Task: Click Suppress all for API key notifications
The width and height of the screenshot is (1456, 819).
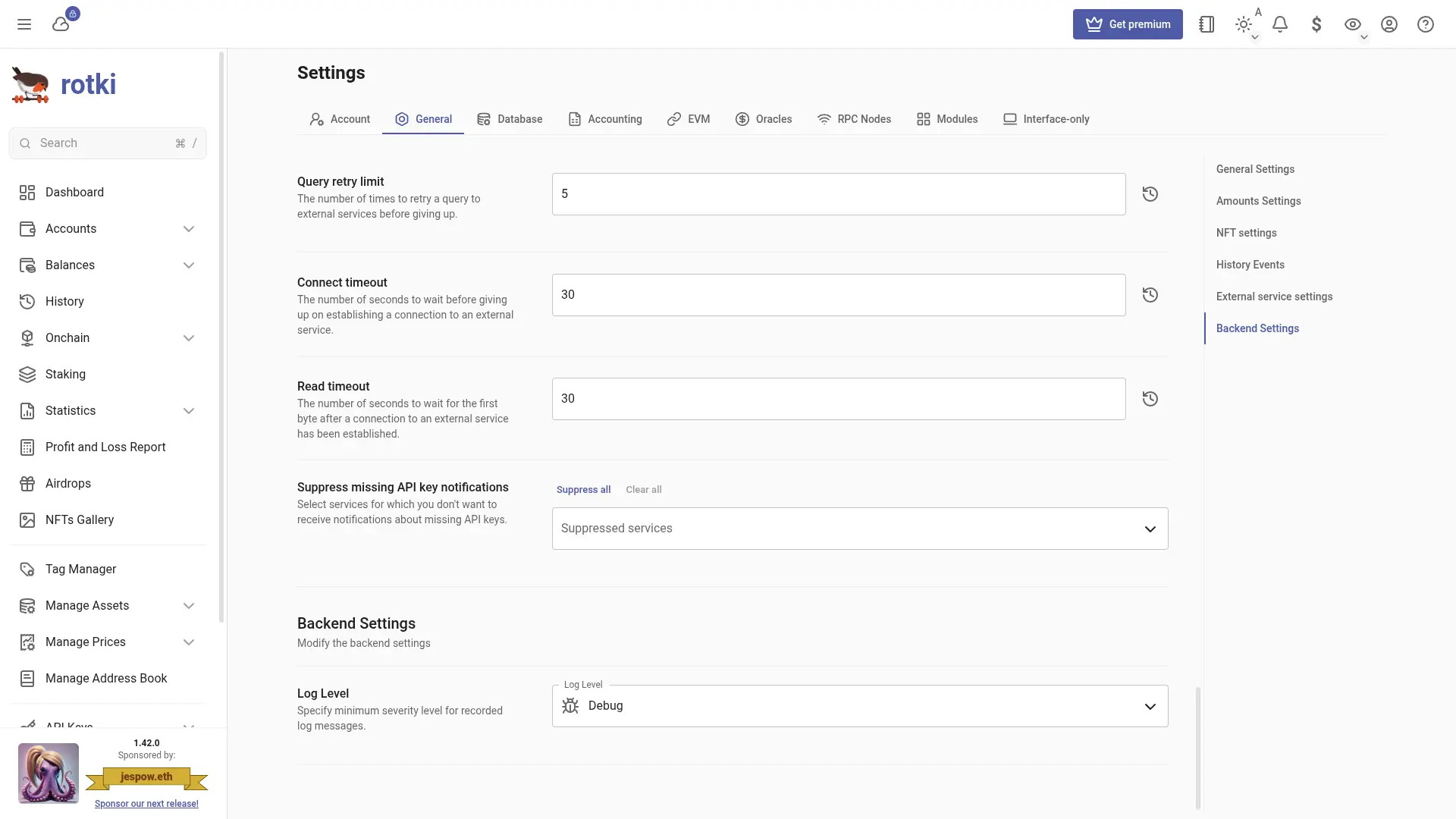Action: click(x=582, y=489)
